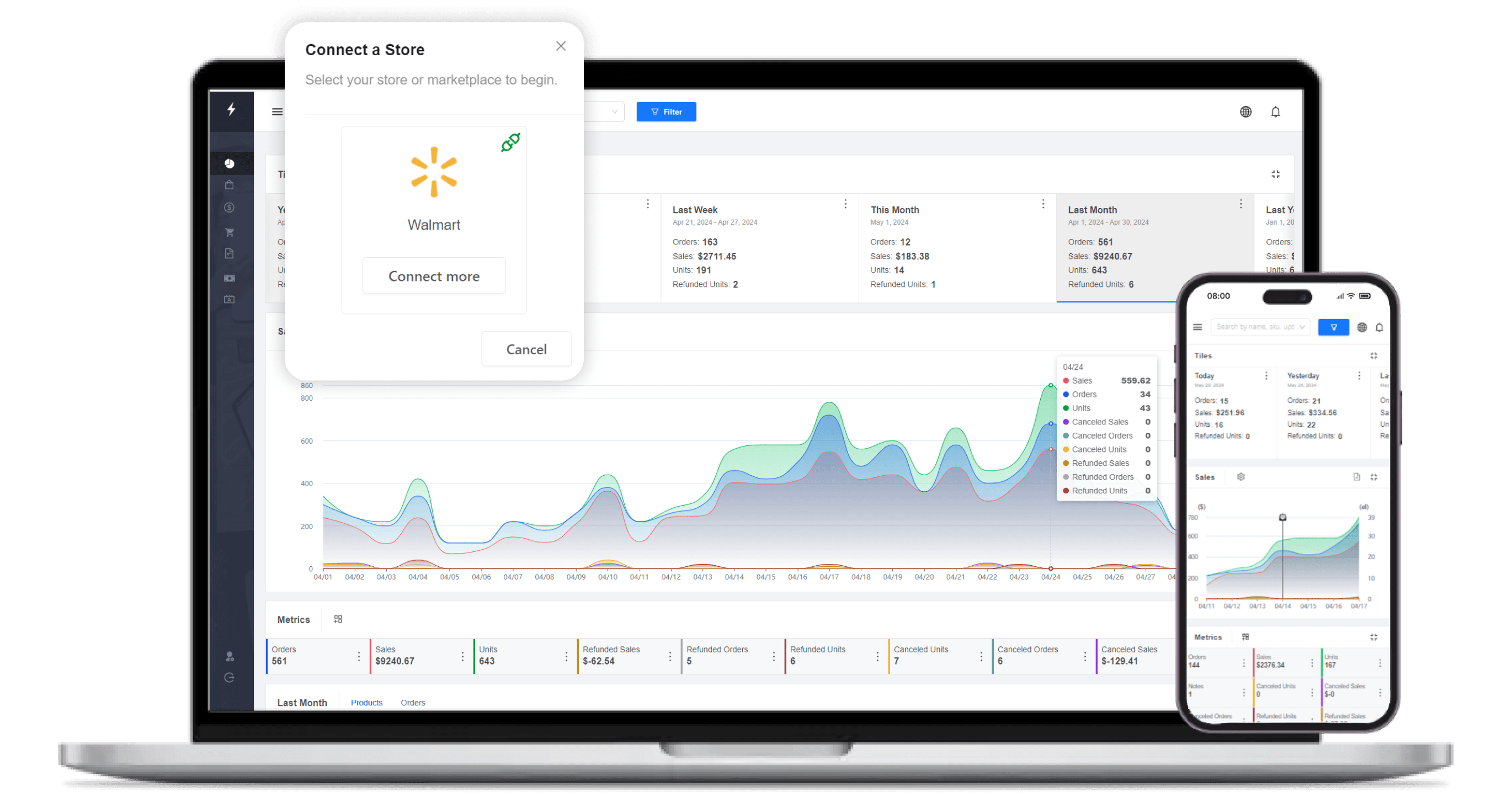The width and height of the screenshot is (1512, 808).
Task: Open the shopping bag sidebar item
Action: pyautogui.click(x=230, y=185)
